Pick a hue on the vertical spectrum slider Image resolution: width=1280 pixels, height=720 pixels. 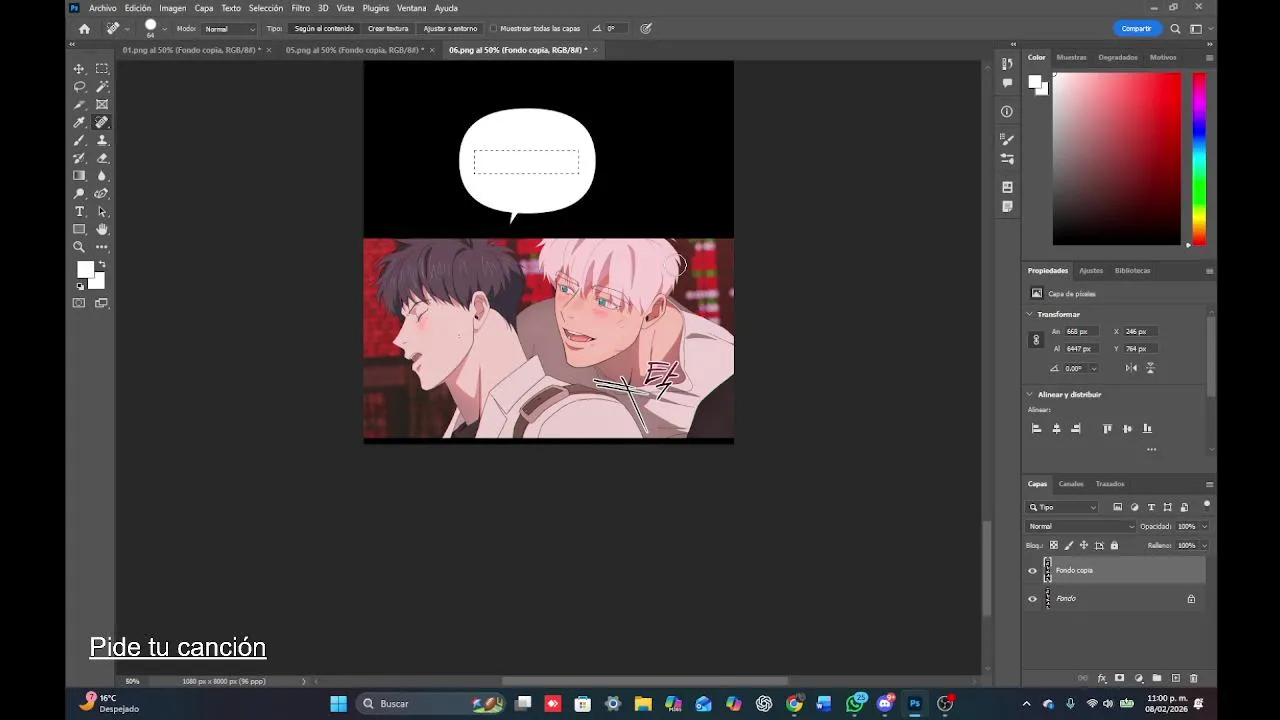pos(1199,158)
